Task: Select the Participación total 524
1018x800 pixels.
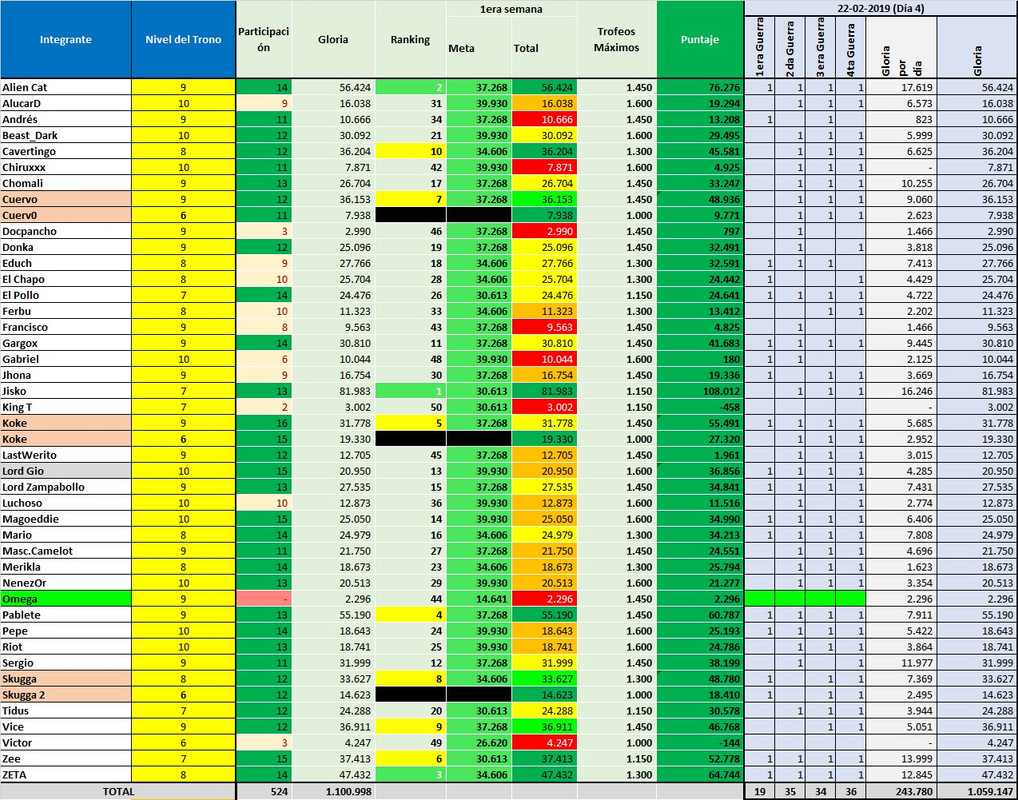Action: 264,792
